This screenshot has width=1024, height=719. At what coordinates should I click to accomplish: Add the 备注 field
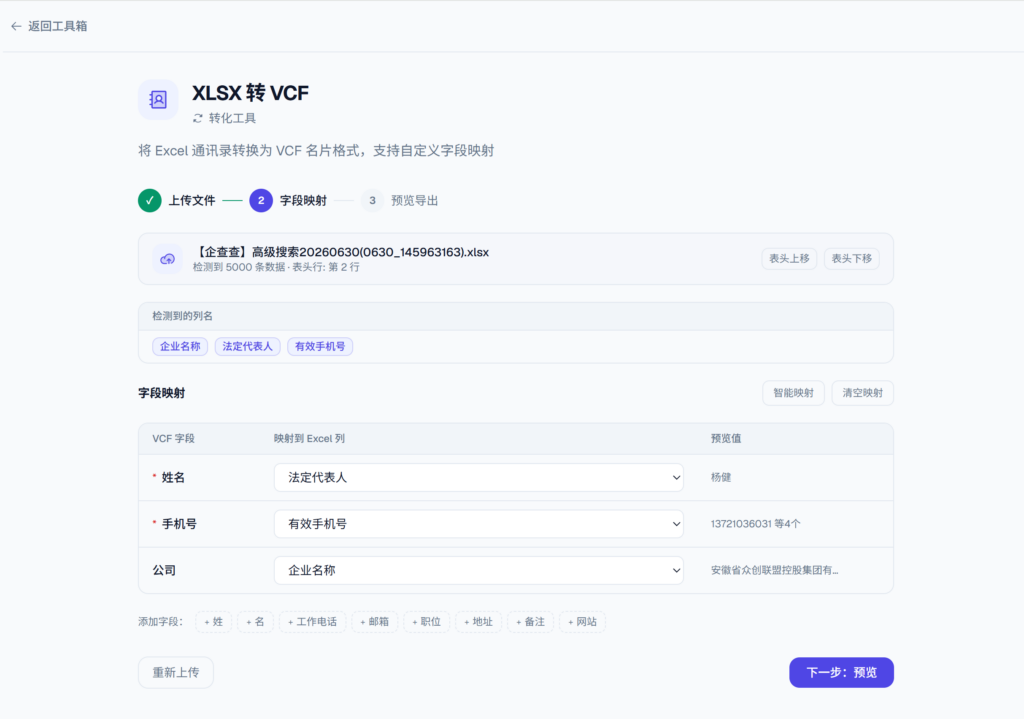point(530,622)
